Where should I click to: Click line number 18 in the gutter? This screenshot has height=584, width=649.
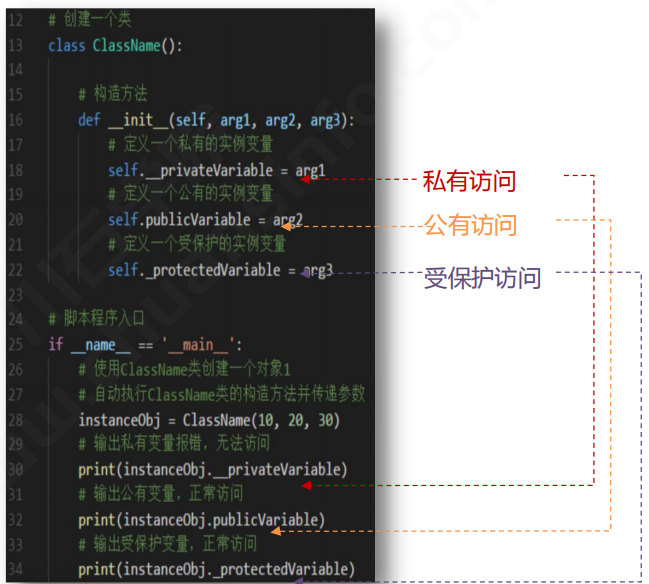(x=15, y=170)
